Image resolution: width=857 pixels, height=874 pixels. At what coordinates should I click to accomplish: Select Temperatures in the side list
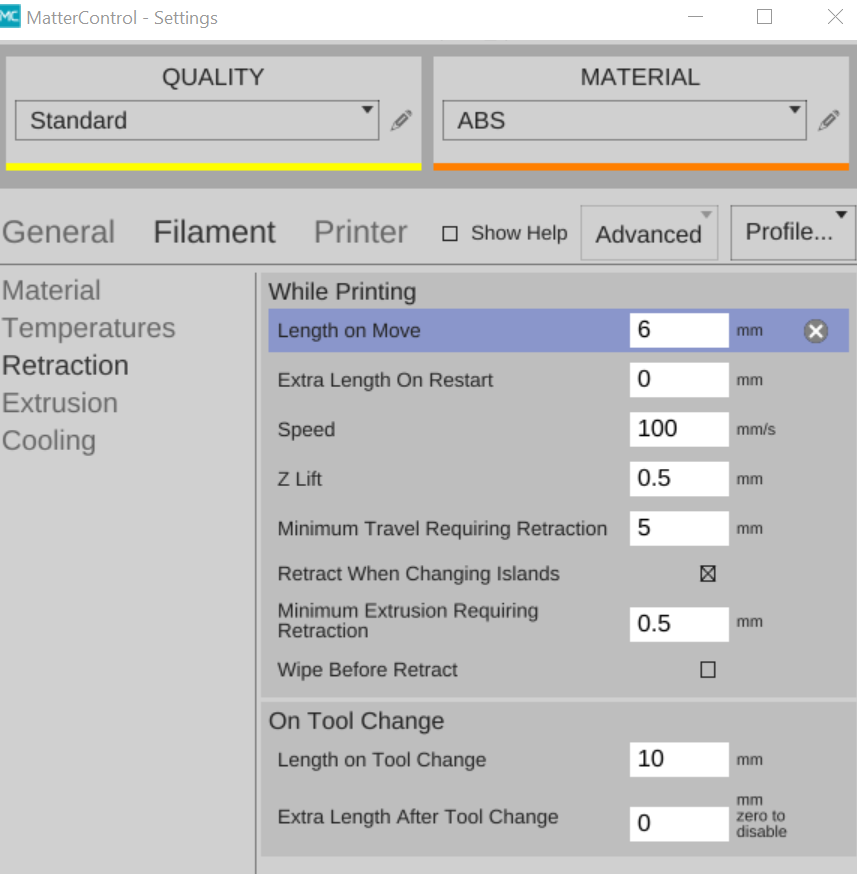point(88,328)
